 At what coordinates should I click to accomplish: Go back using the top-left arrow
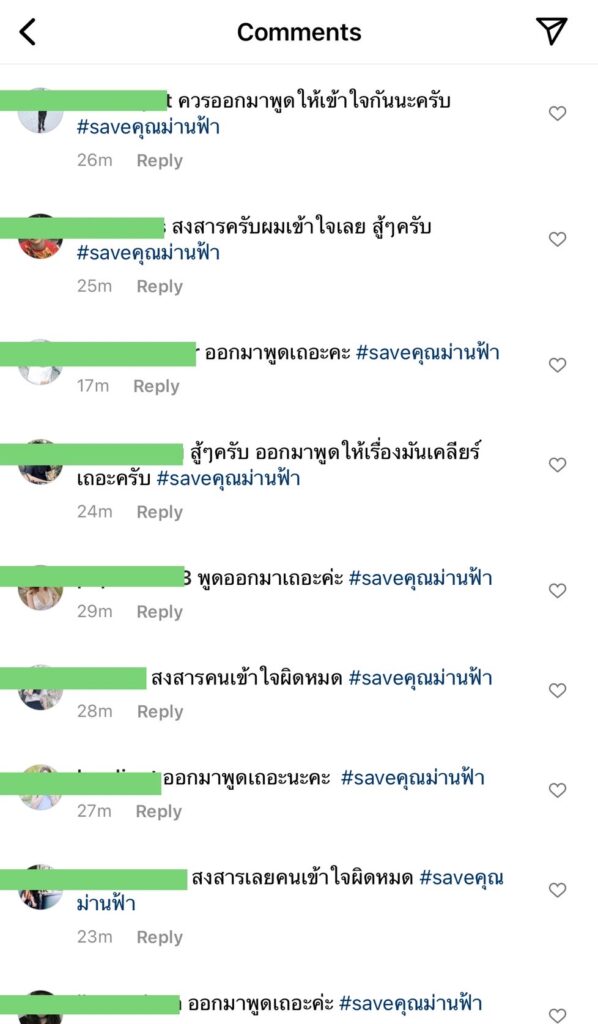[27, 32]
